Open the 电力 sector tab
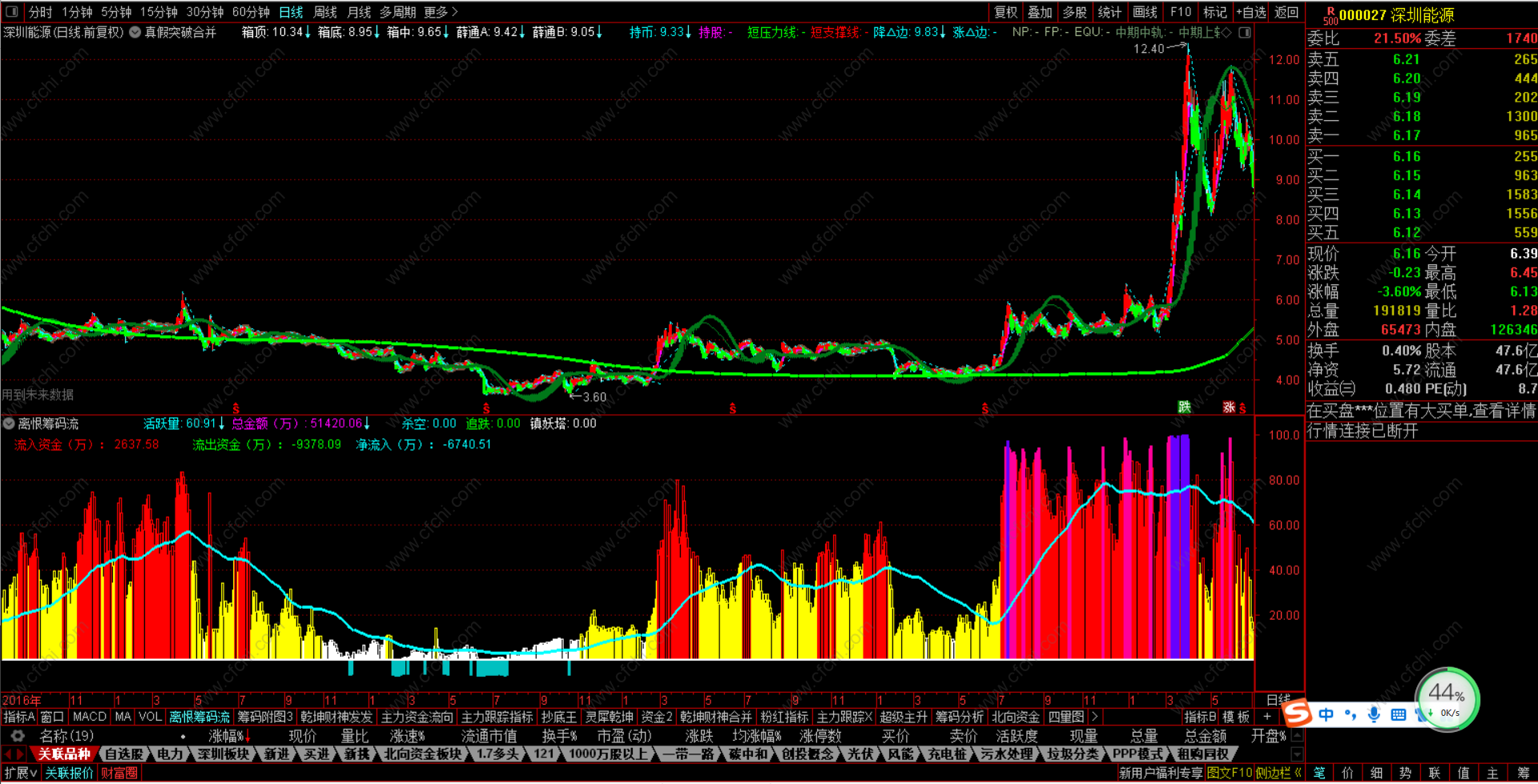The height and width of the screenshot is (784, 1538). [169, 754]
